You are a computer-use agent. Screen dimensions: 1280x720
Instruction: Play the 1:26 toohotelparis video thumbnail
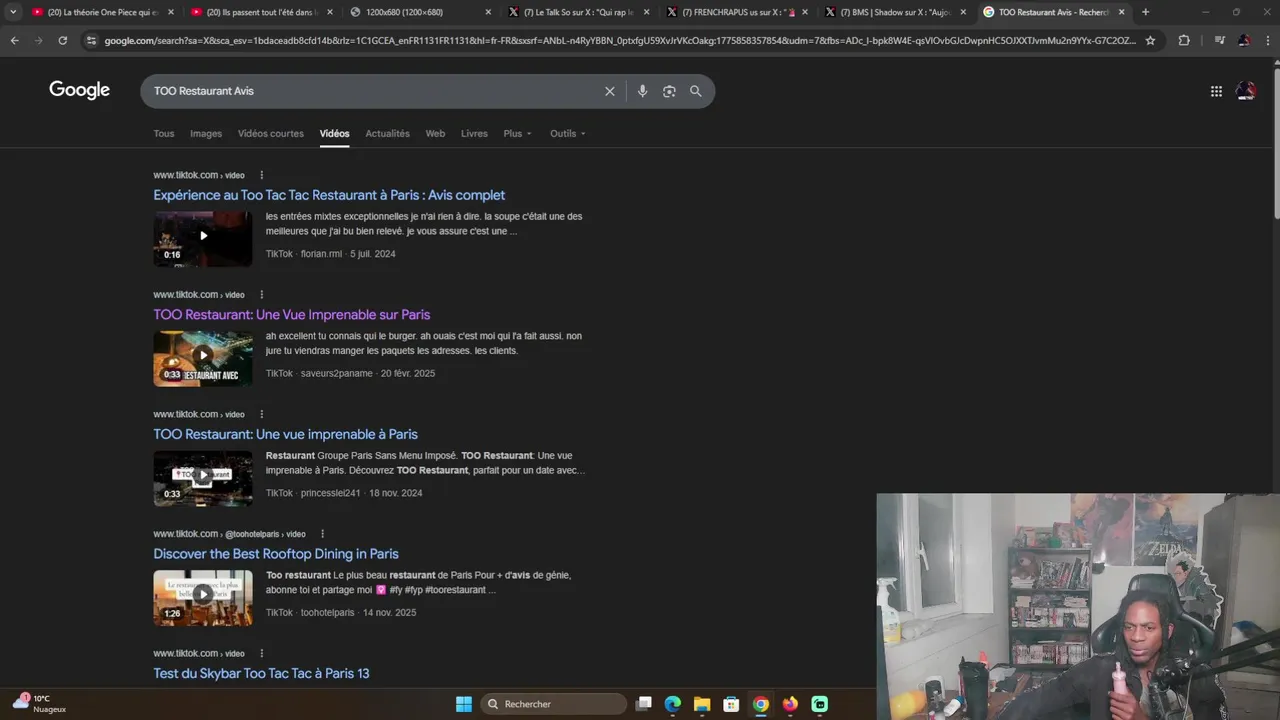[x=203, y=597]
